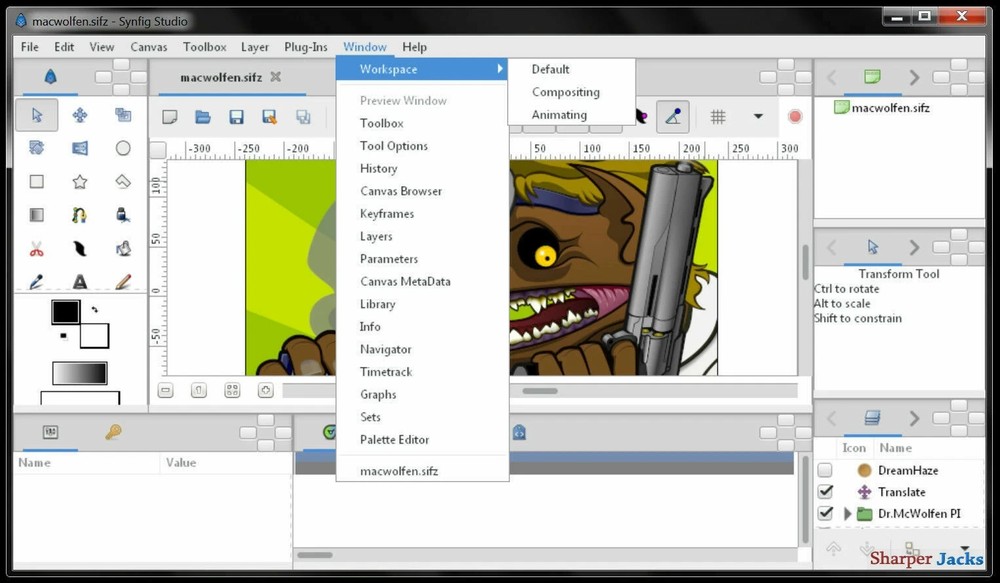Select the Mirror tool
The width and height of the screenshot is (1000, 583).
(x=80, y=148)
